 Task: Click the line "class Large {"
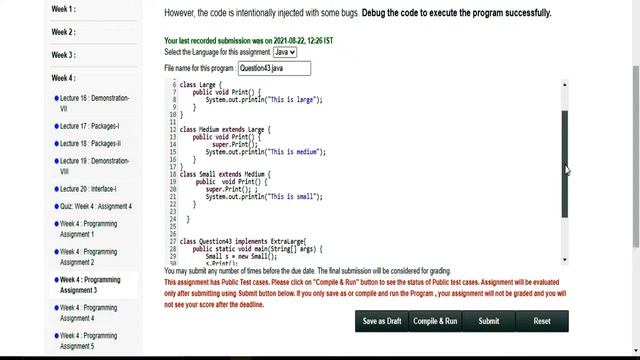pos(201,85)
